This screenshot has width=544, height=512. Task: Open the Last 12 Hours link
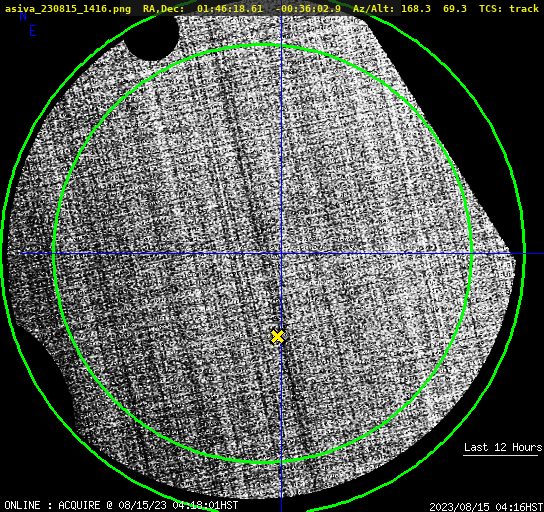point(503,447)
